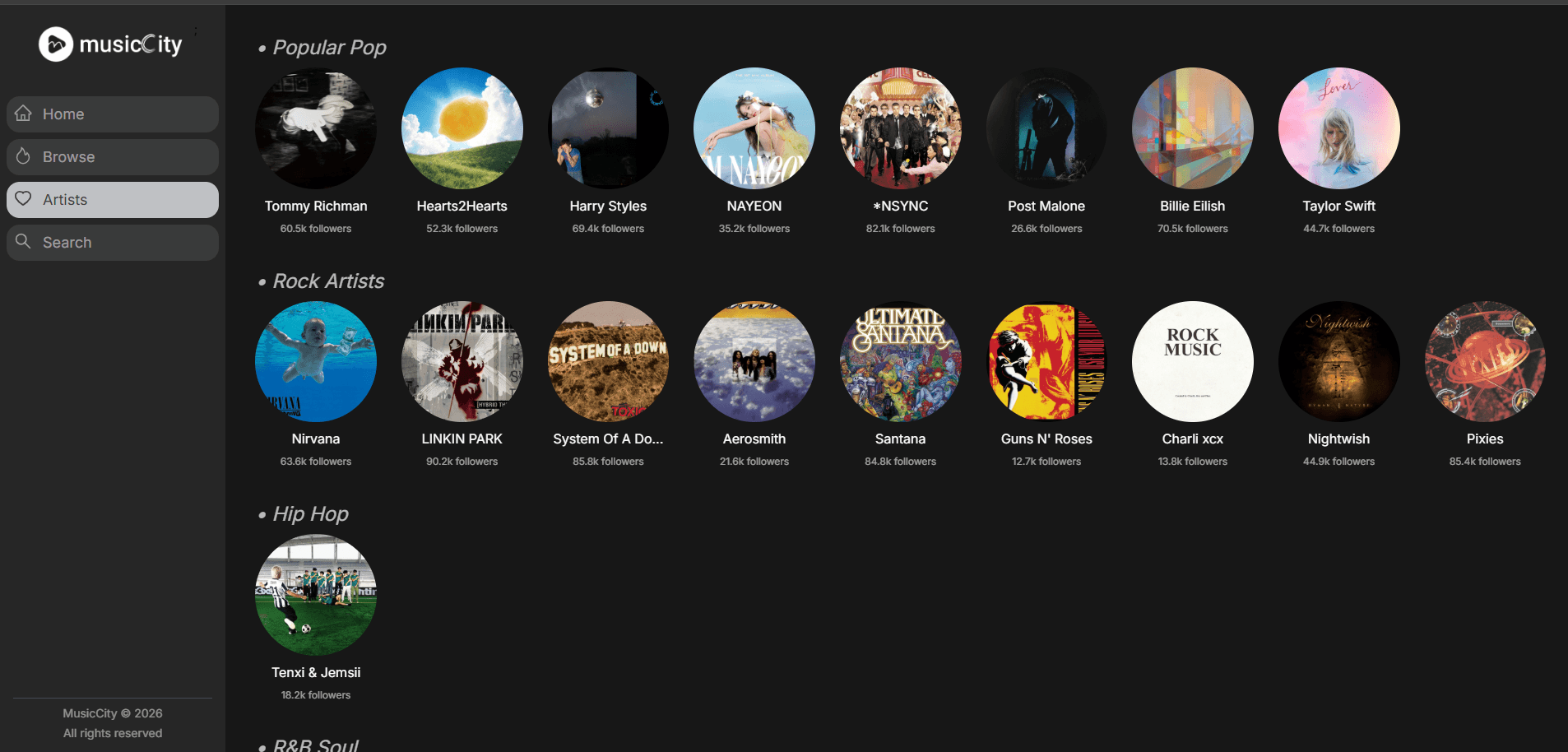Click the Artists heart icon
Screen dimensions: 1568x752
coord(23,199)
